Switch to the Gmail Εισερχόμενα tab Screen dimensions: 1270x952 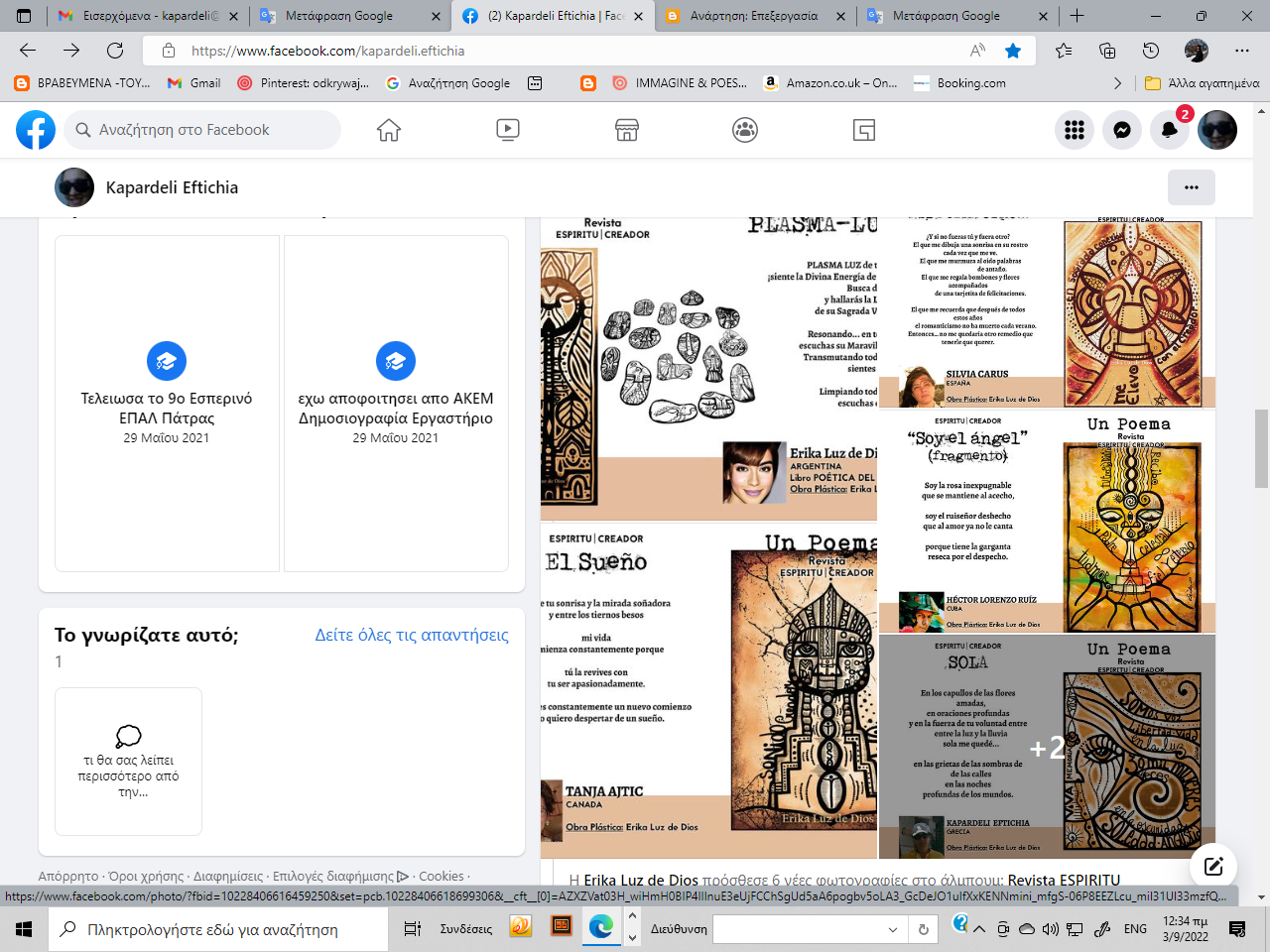[149, 16]
